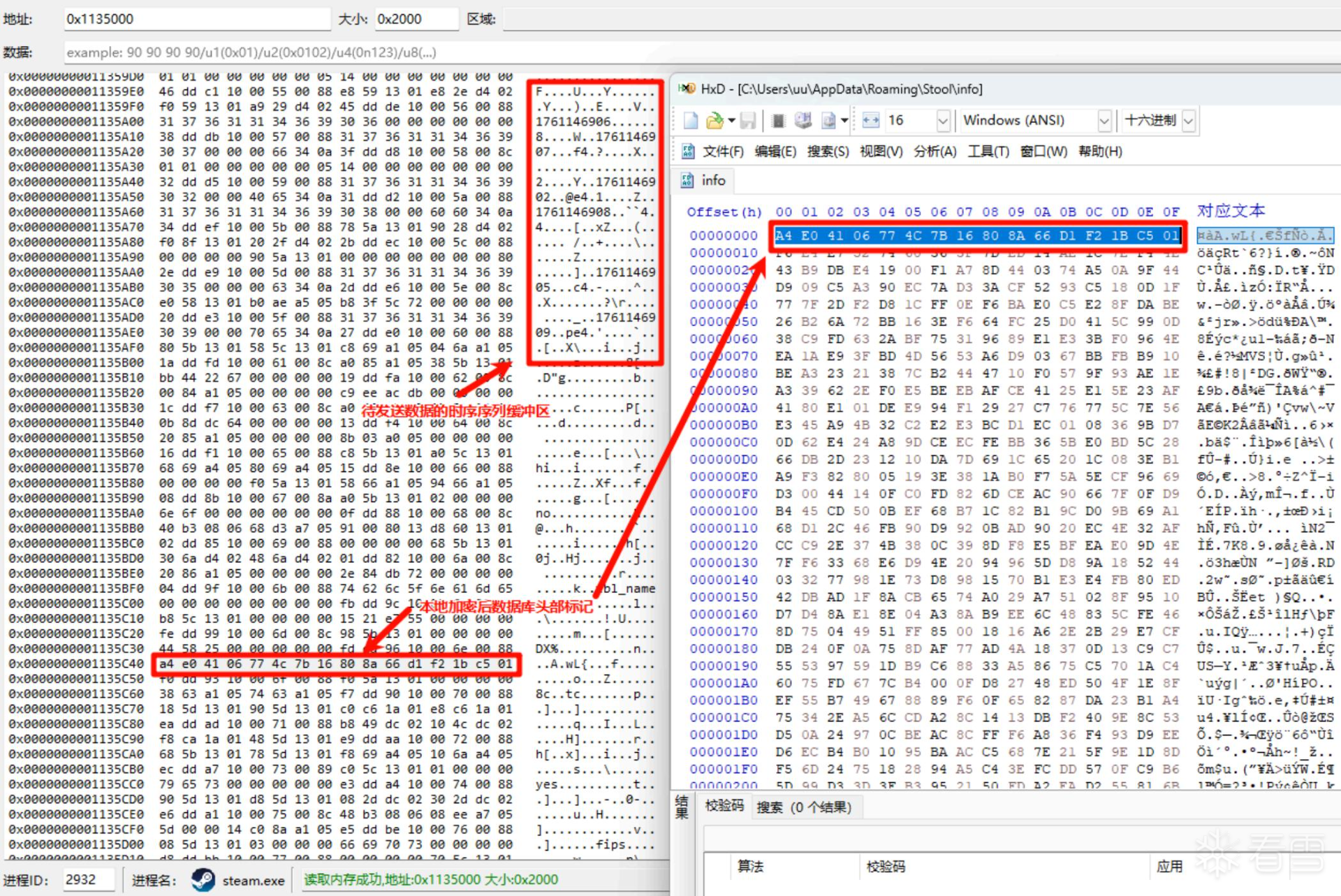
Task: Click the 地址 field showing 0x1135000
Action: [196, 19]
